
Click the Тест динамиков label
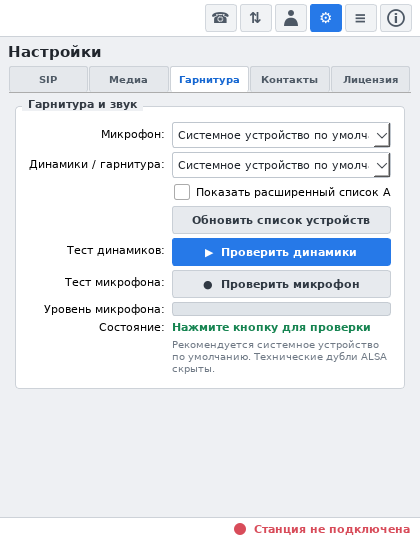click(x=116, y=250)
